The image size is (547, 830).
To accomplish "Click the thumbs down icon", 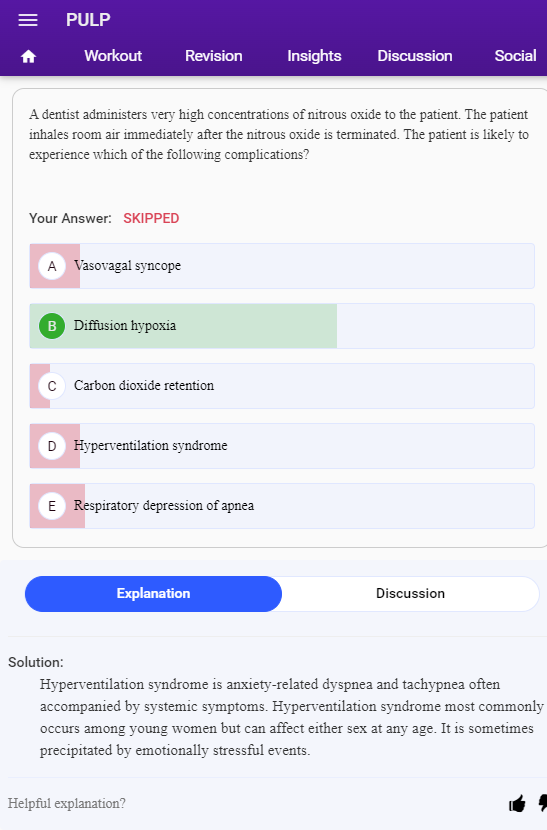I will [x=543, y=804].
